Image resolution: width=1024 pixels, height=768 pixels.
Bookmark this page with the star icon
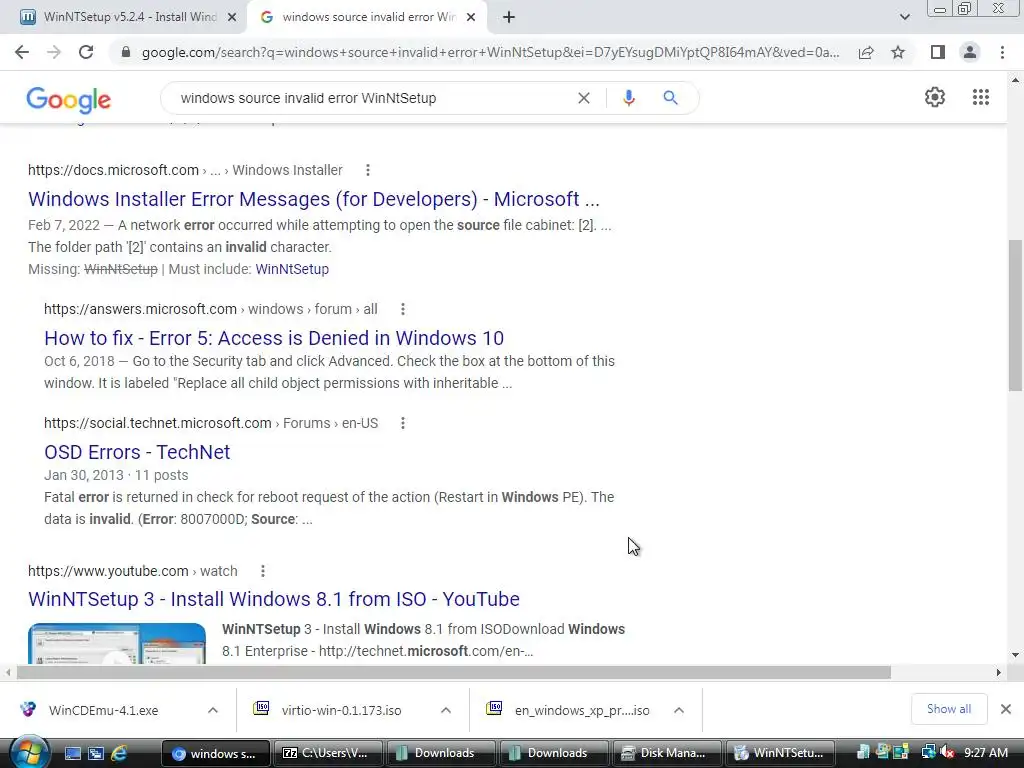(898, 52)
